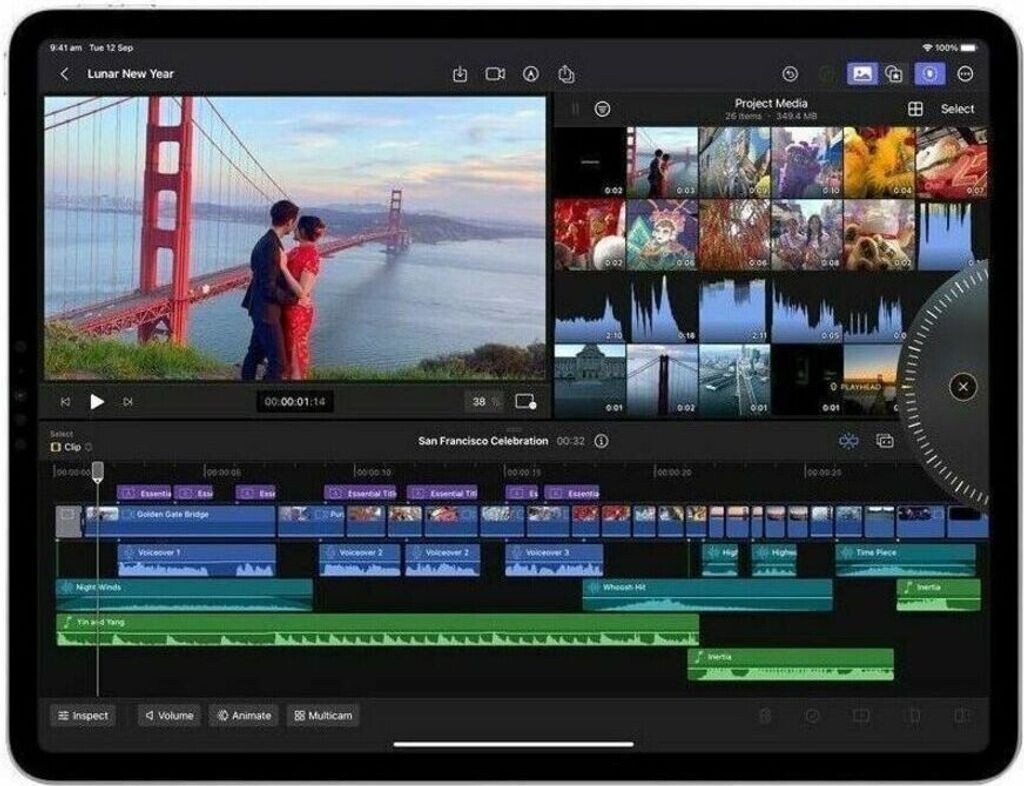Toggle the grid view icon in browser
The height and width of the screenshot is (786, 1024).
(915, 109)
